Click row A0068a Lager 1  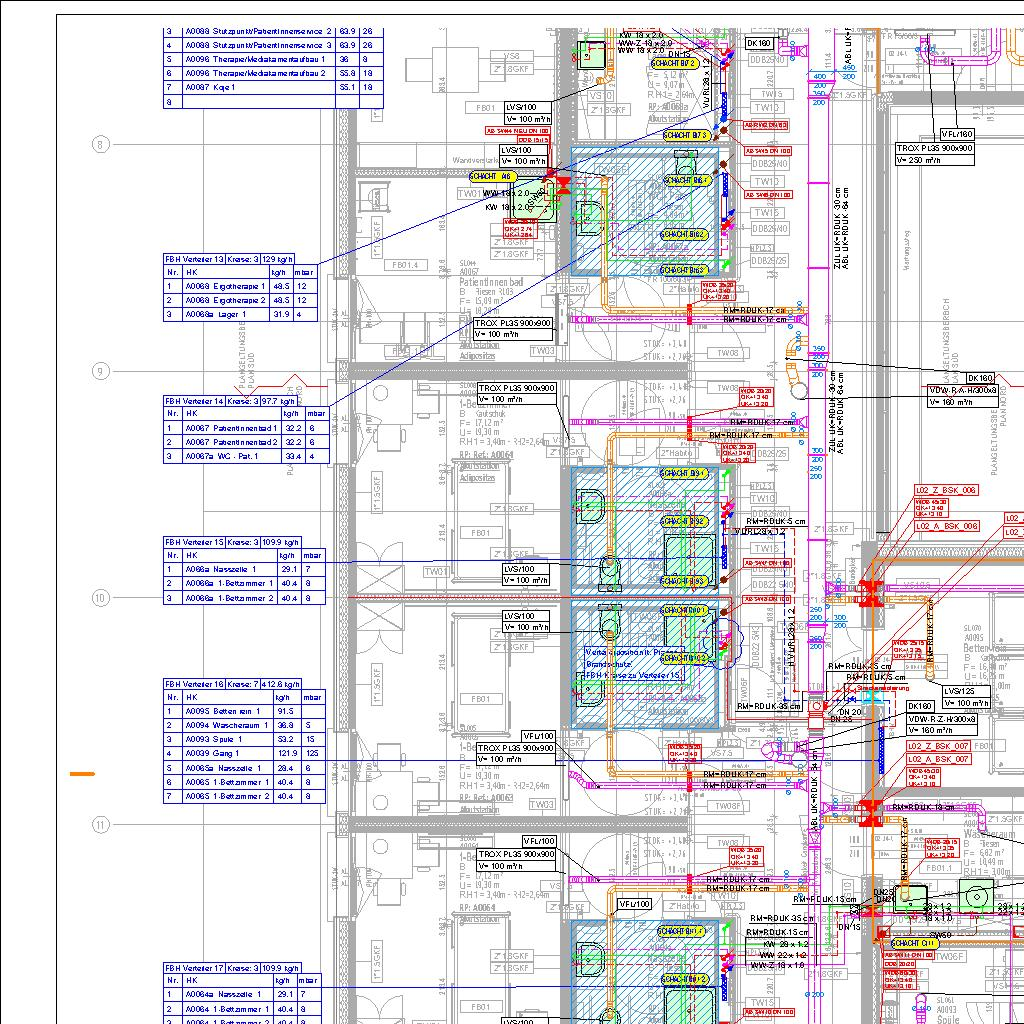click(240, 314)
